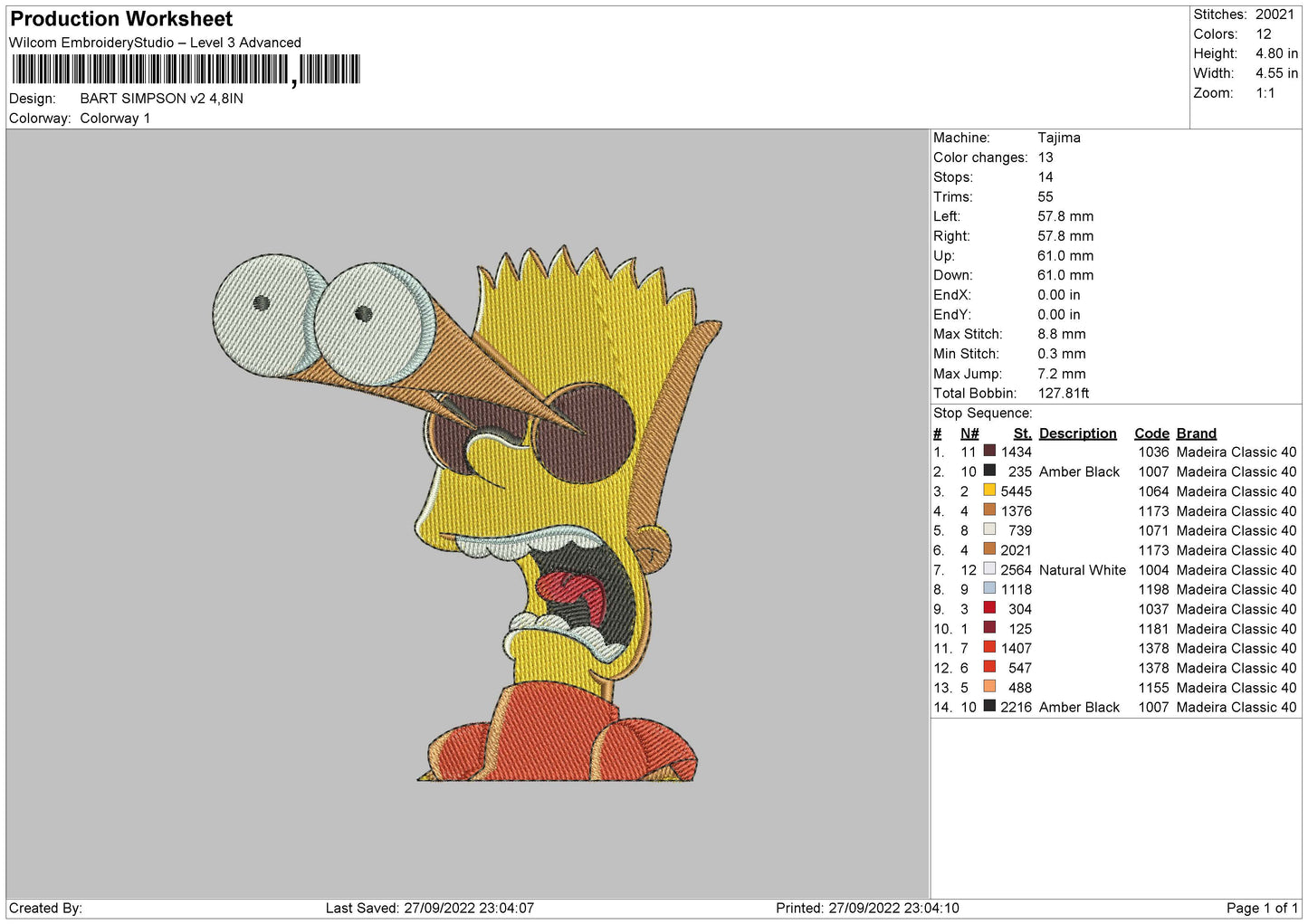The height and width of the screenshot is (924, 1308).
Task: Click the brown swatch next to 2021
Action: 989,549
